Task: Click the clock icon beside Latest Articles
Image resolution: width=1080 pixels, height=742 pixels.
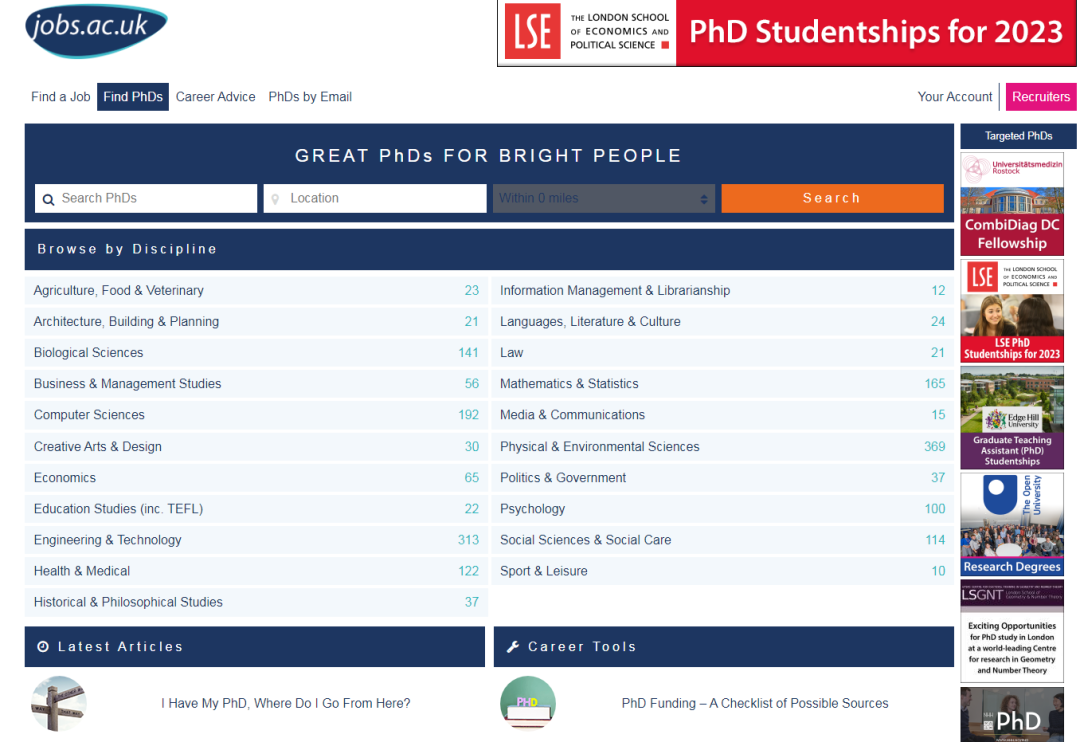Action: [x=43, y=646]
